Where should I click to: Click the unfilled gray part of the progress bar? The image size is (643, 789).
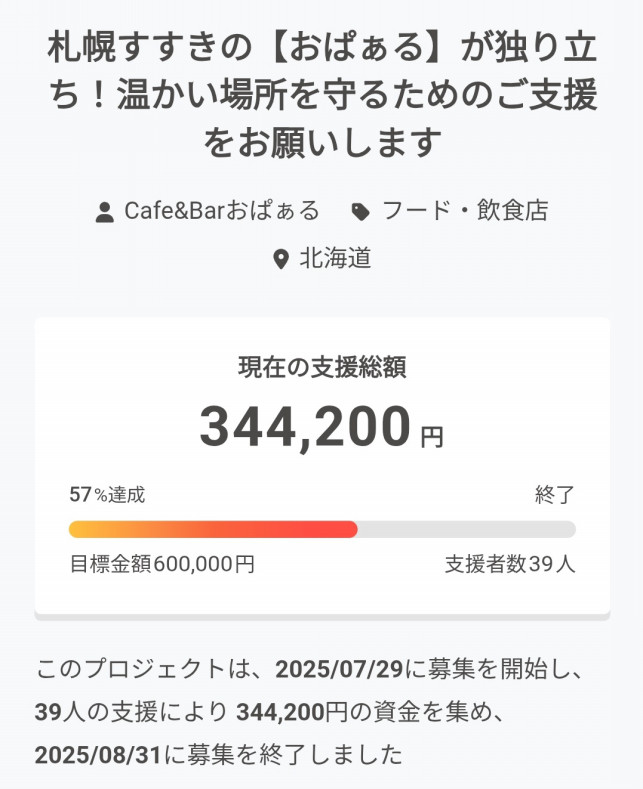tap(466, 529)
